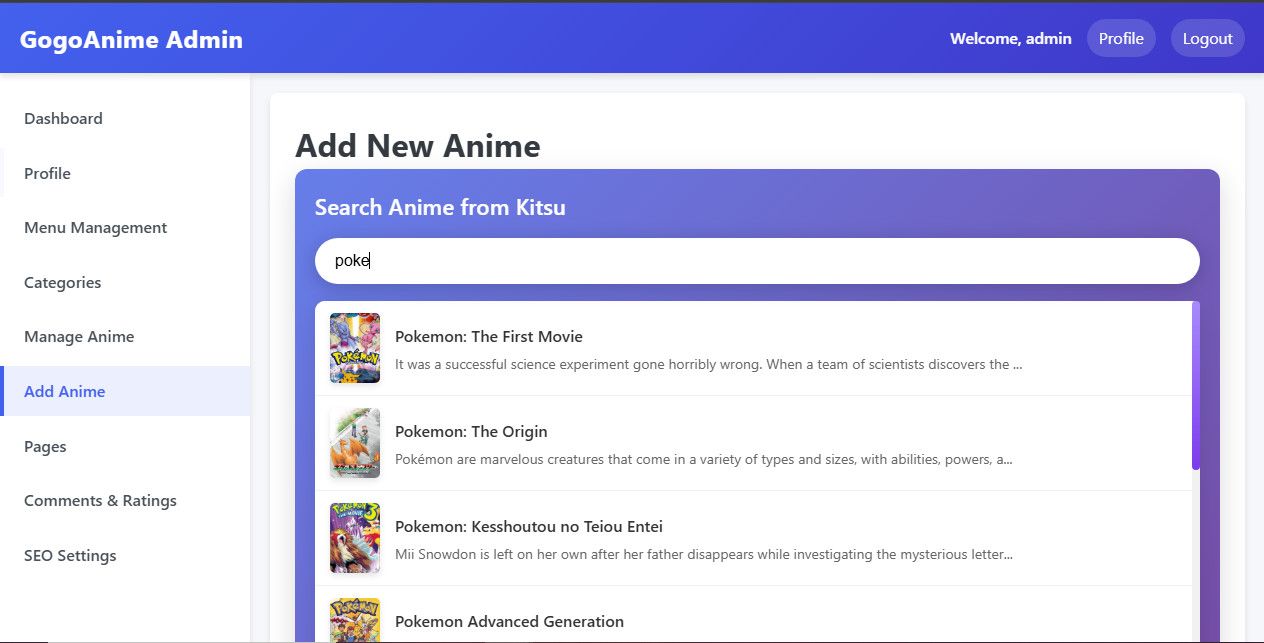Click the Pokemon: The First Movie poster thumbnail
This screenshot has height=643, width=1264.
click(355, 348)
